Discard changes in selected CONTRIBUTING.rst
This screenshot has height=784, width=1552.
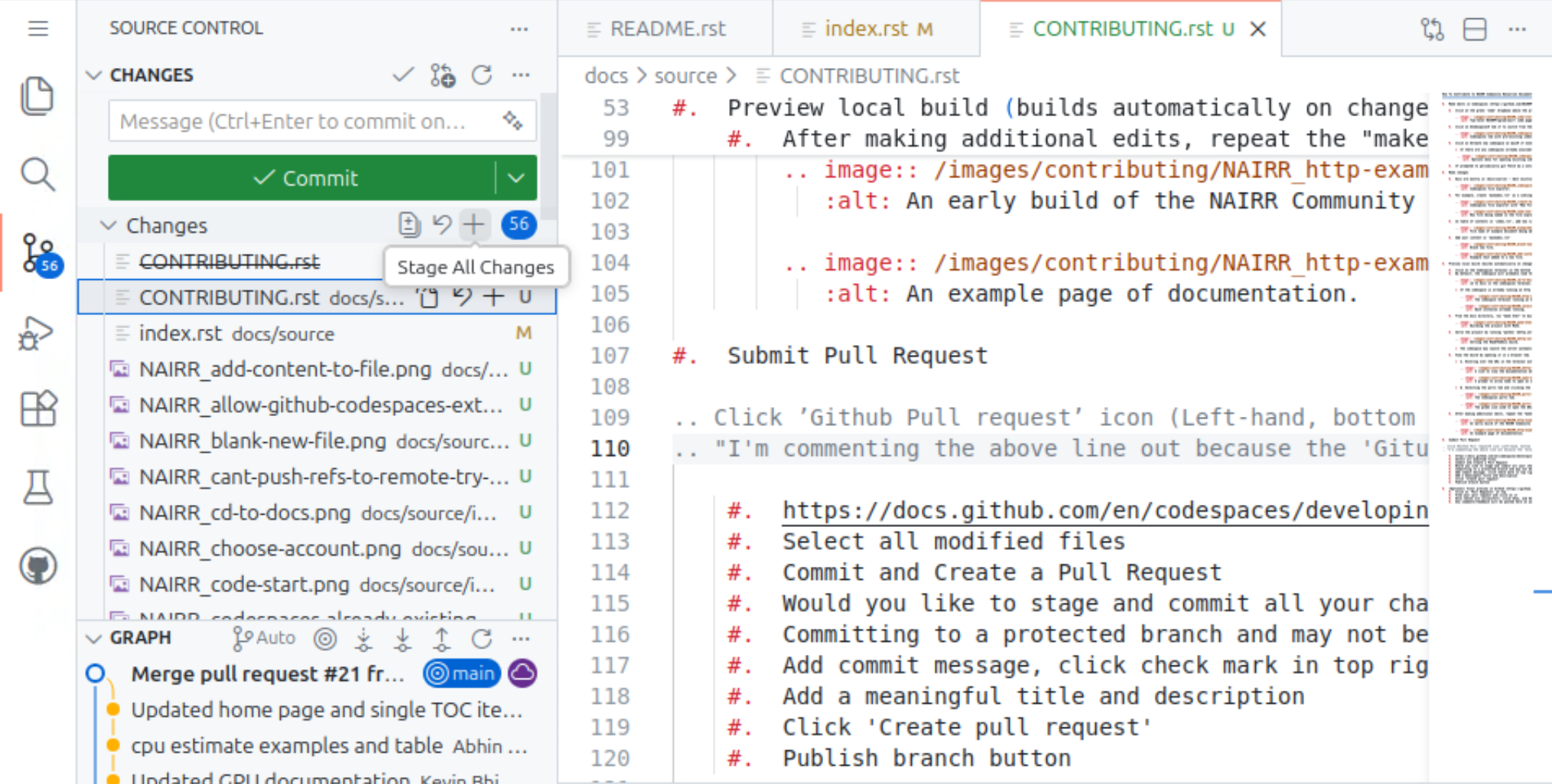pos(461,297)
